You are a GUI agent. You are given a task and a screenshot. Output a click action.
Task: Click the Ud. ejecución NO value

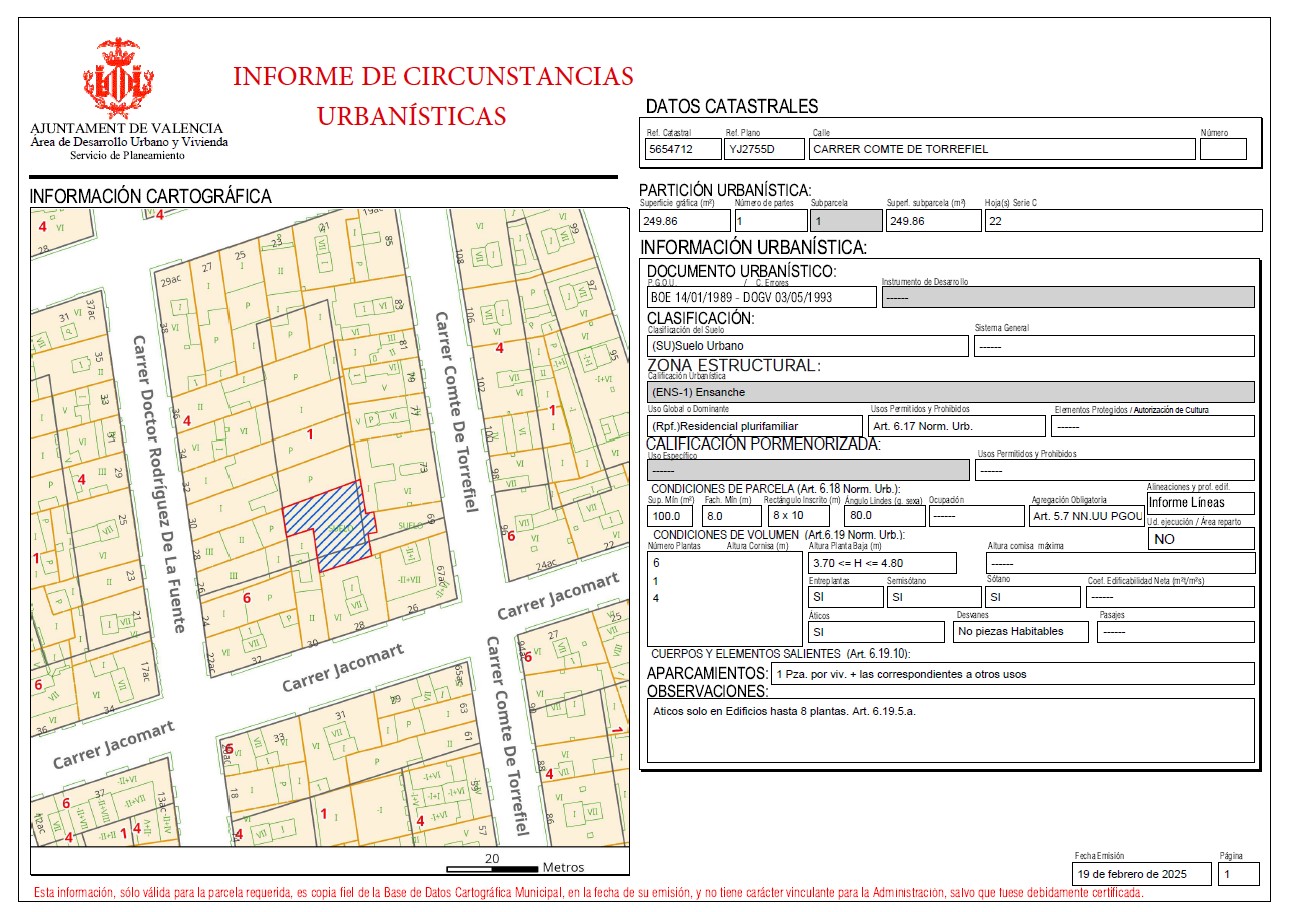[1200, 539]
